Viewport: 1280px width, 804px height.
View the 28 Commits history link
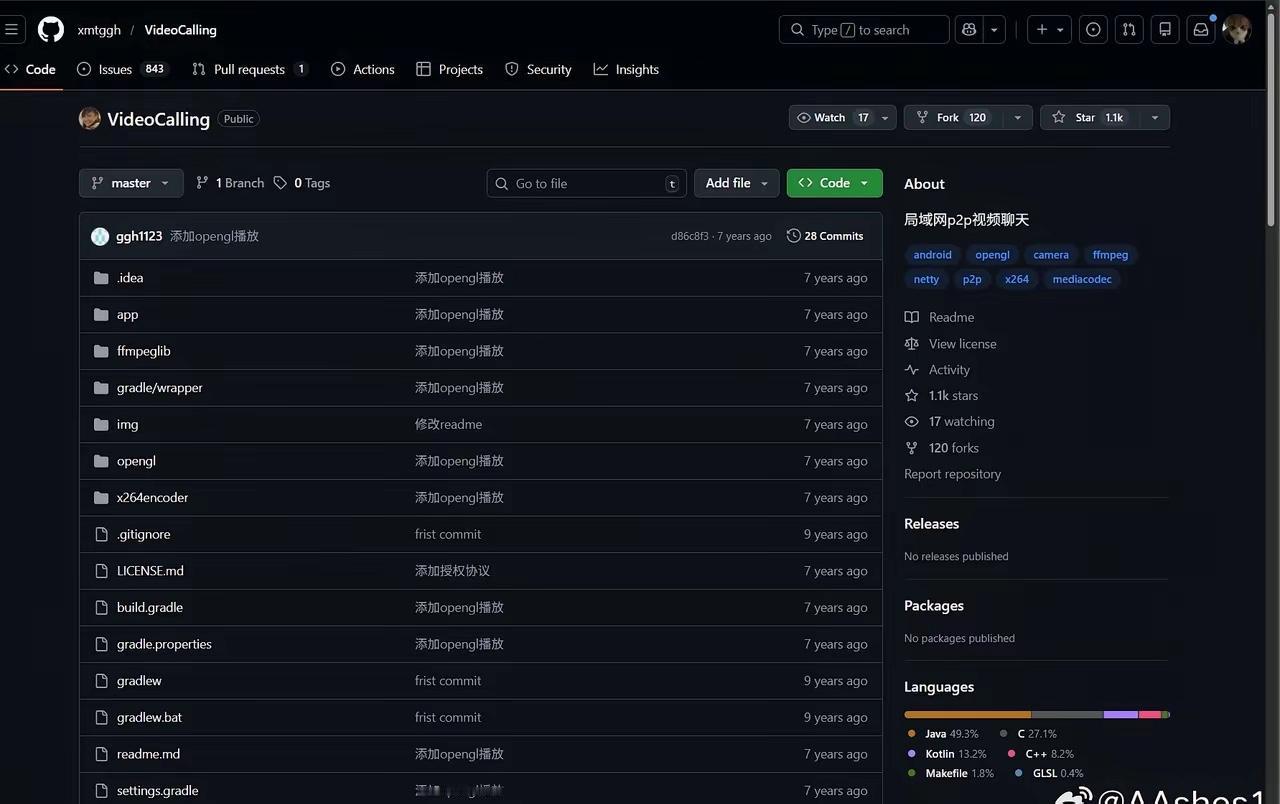825,236
